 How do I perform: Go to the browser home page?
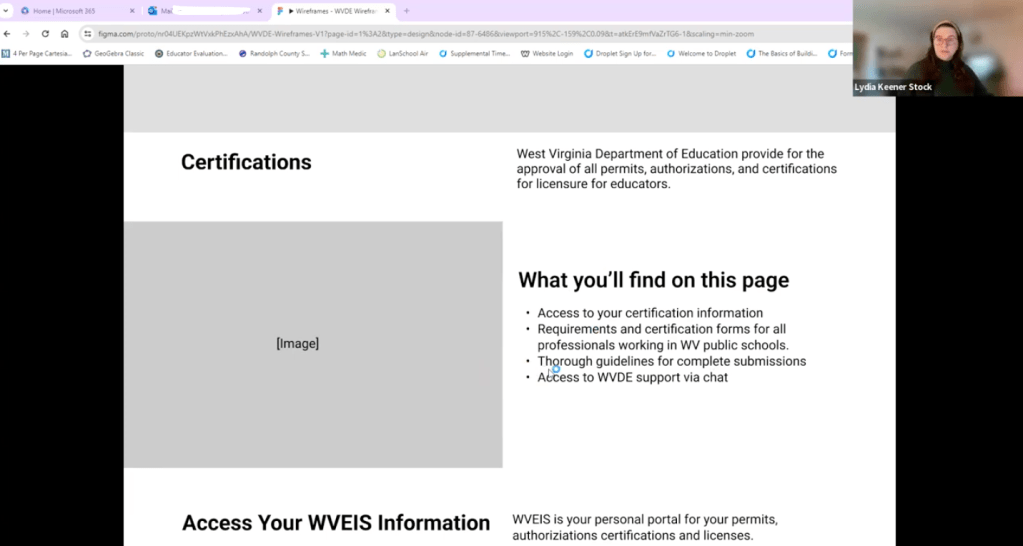click(65, 33)
